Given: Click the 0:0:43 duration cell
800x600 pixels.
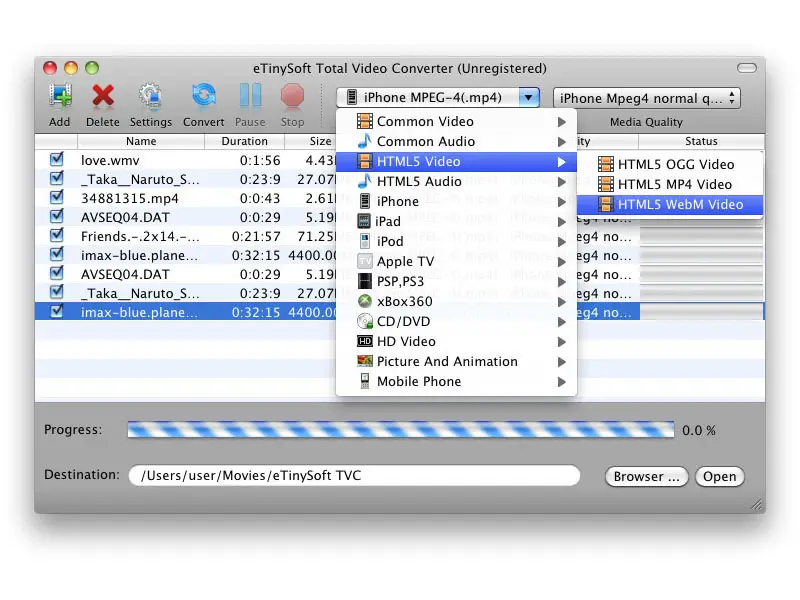Looking at the screenshot, I should tap(260, 198).
